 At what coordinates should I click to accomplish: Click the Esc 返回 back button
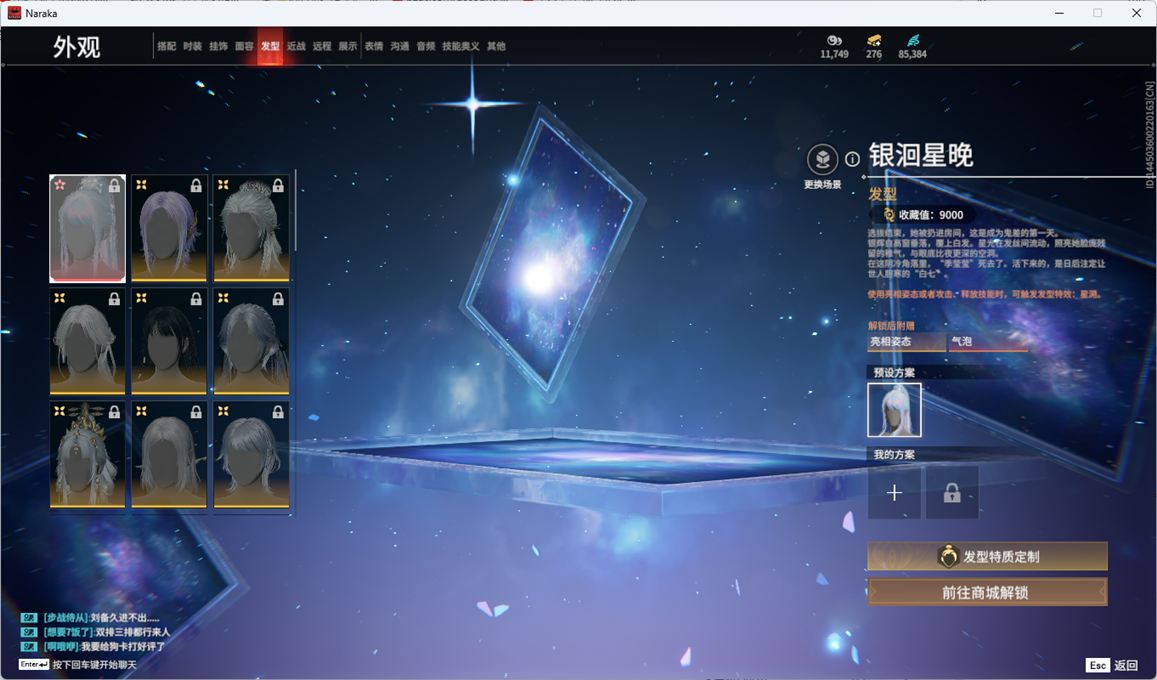click(1111, 665)
